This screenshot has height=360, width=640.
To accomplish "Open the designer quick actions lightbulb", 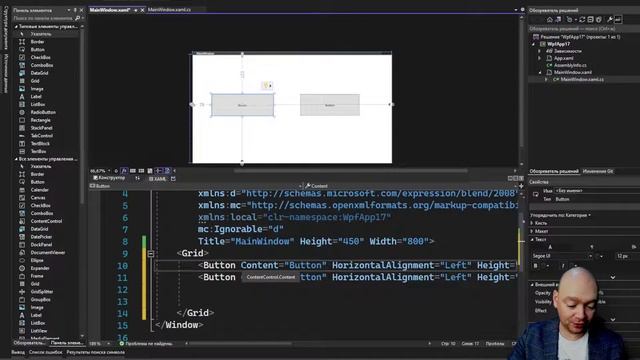I will pos(267,85).
